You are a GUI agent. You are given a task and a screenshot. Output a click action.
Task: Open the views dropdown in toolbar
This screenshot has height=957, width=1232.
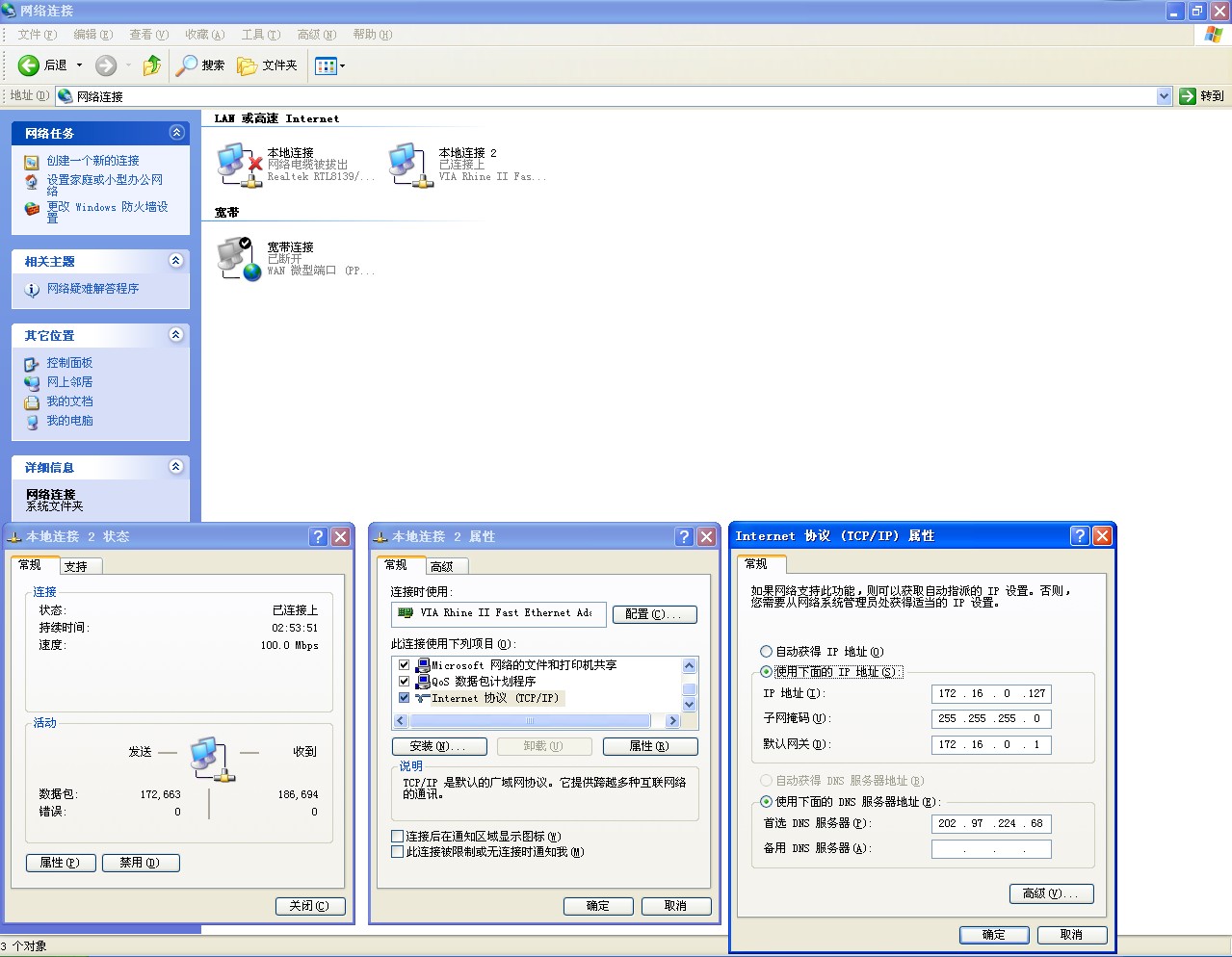(330, 65)
